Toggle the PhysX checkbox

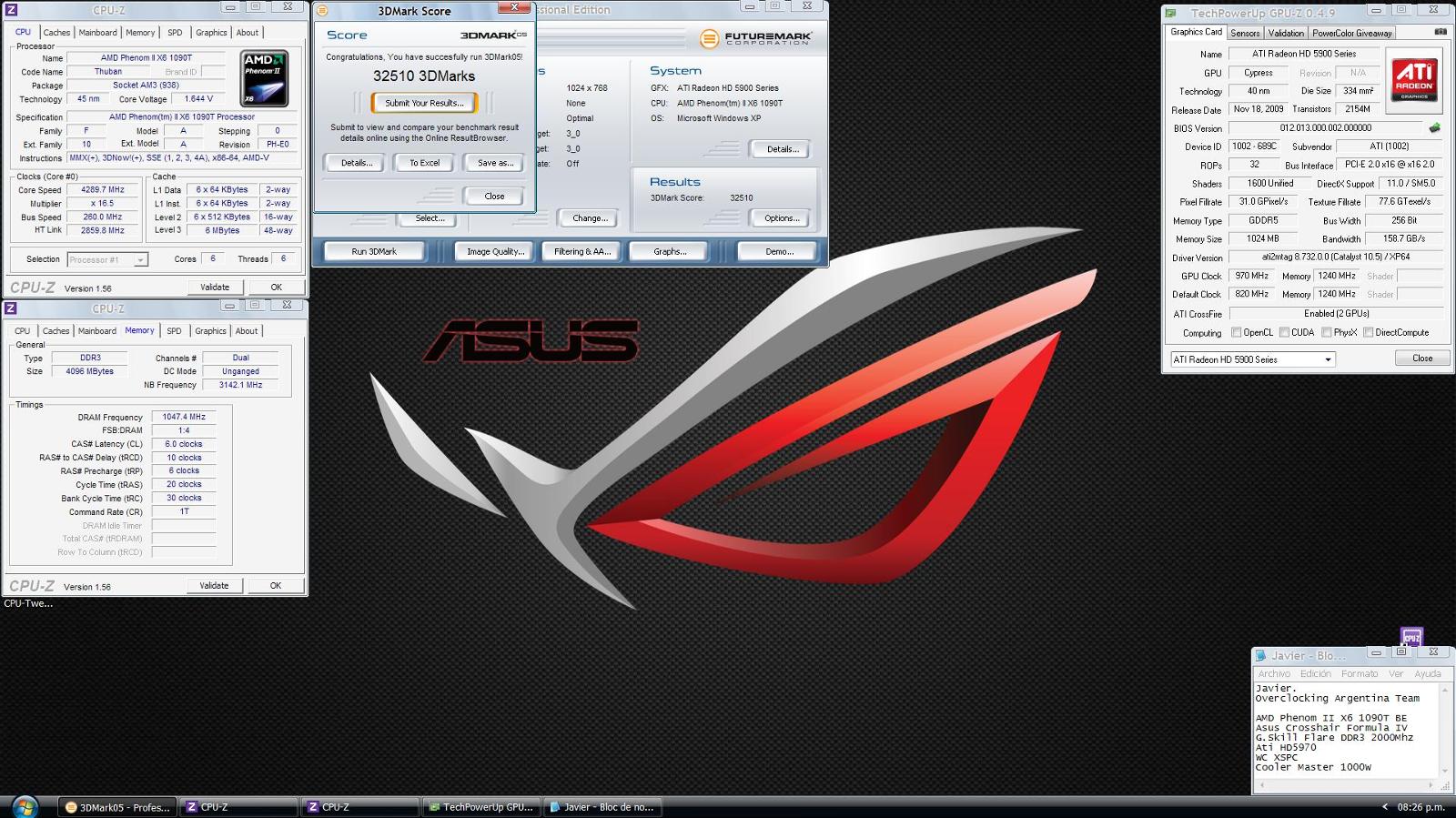pyautogui.click(x=1327, y=333)
